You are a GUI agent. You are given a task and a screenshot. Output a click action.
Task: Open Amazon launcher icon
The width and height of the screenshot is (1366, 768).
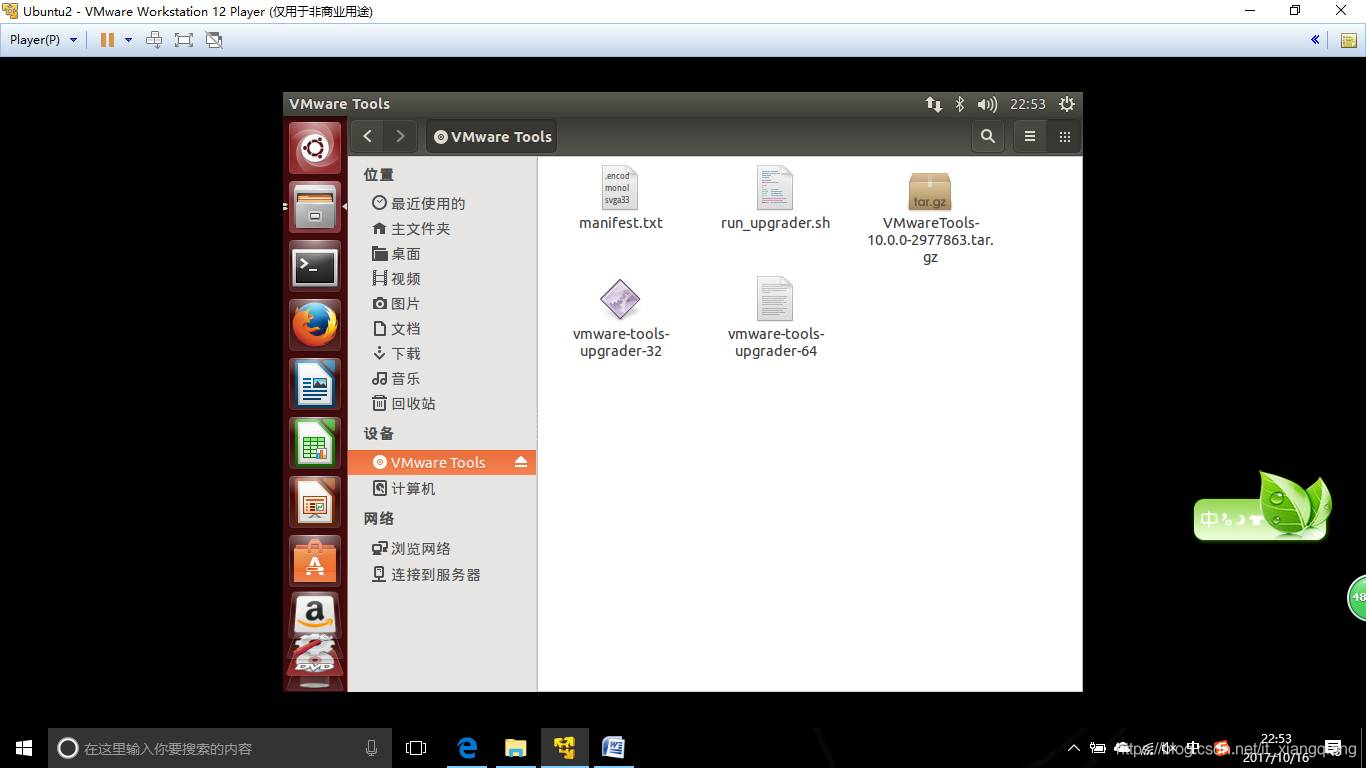click(315, 616)
